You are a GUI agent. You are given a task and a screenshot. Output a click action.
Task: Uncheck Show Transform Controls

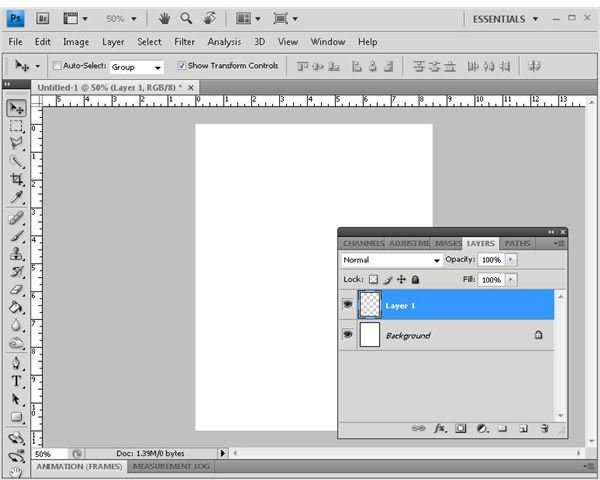pos(182,65)
